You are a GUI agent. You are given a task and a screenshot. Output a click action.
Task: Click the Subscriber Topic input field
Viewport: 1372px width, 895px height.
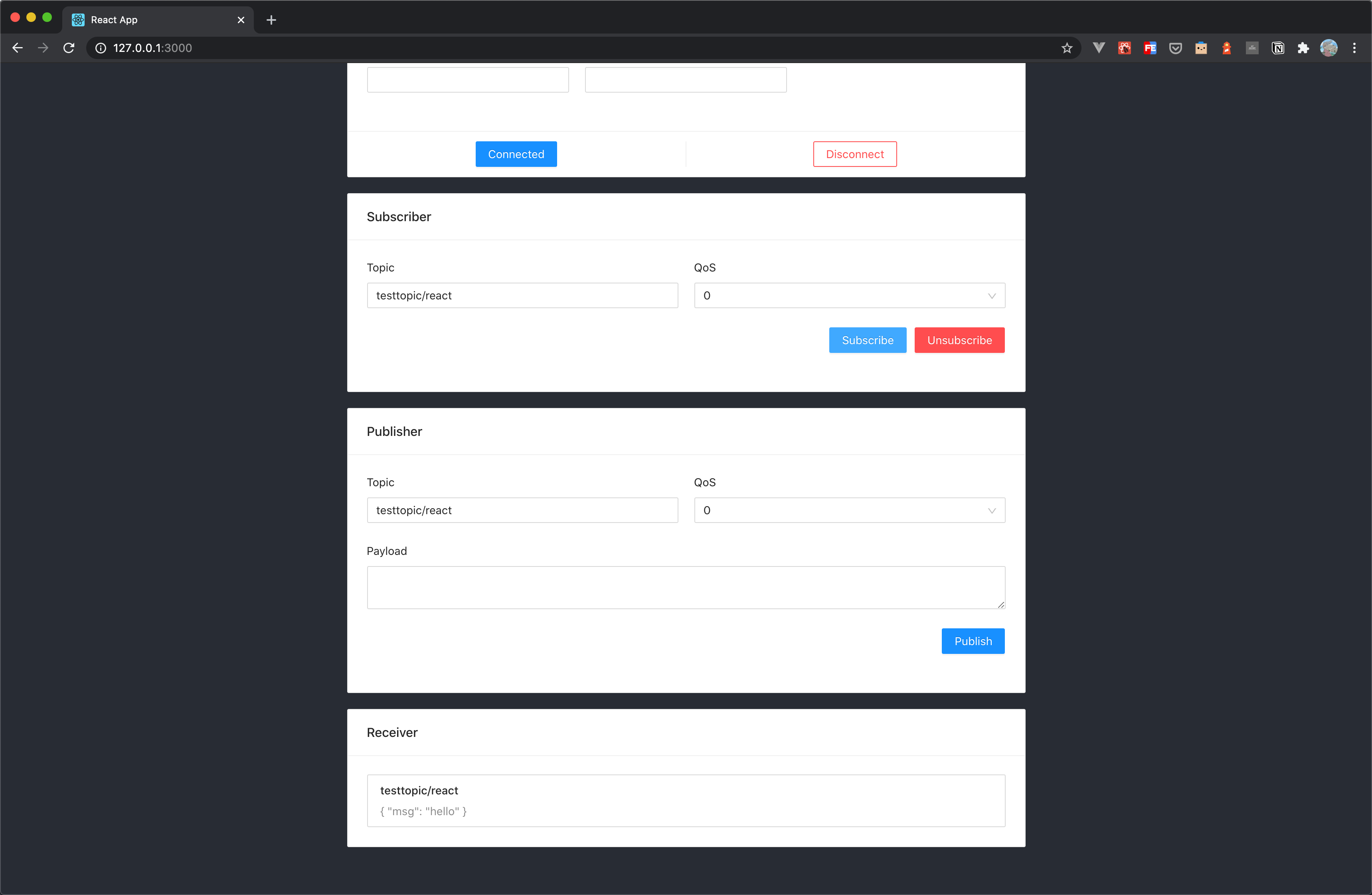521,295
